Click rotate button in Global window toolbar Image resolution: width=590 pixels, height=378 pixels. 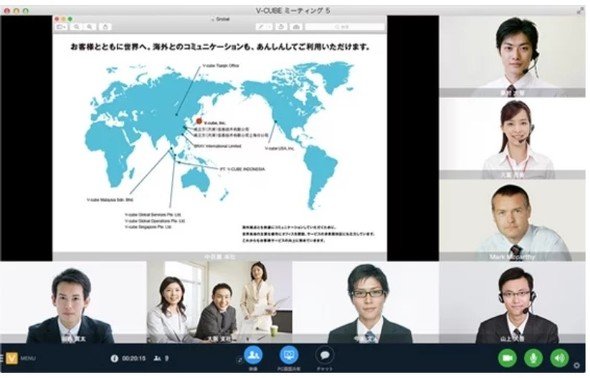pos(281,27)
